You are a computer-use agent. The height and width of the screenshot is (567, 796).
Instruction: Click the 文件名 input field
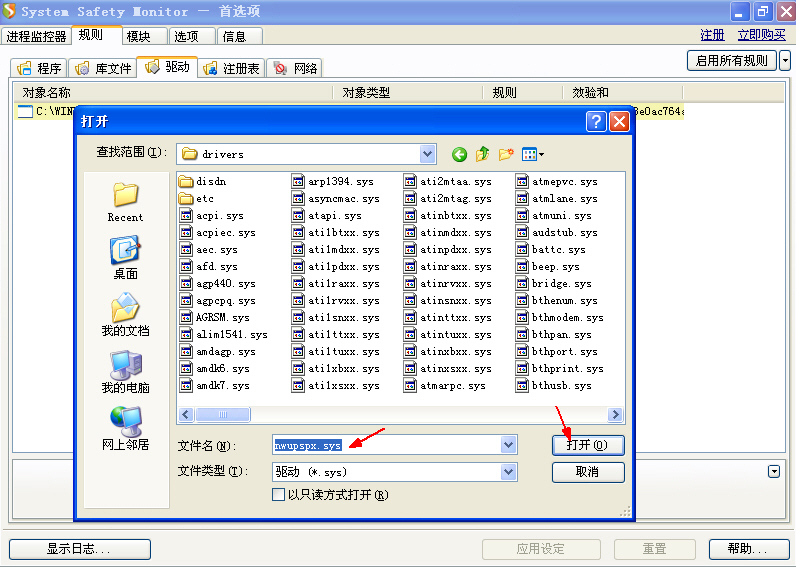click(x=387, y=445)
